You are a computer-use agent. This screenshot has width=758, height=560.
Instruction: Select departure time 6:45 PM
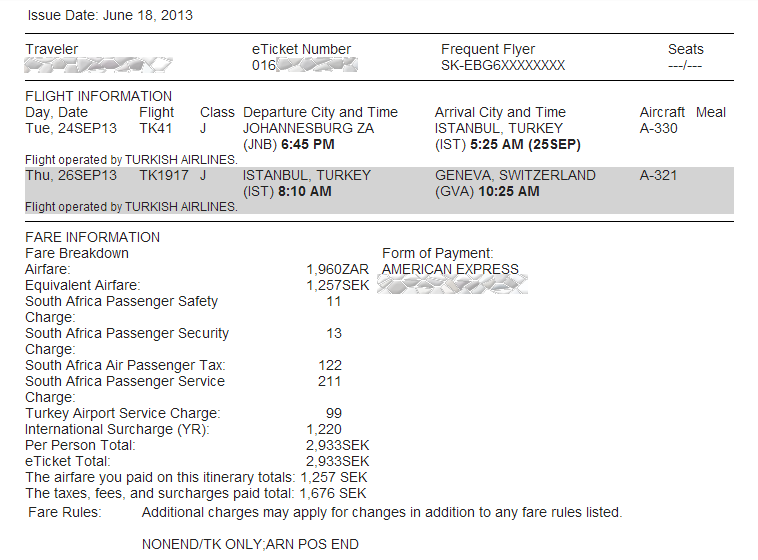(x=308, y=144)
